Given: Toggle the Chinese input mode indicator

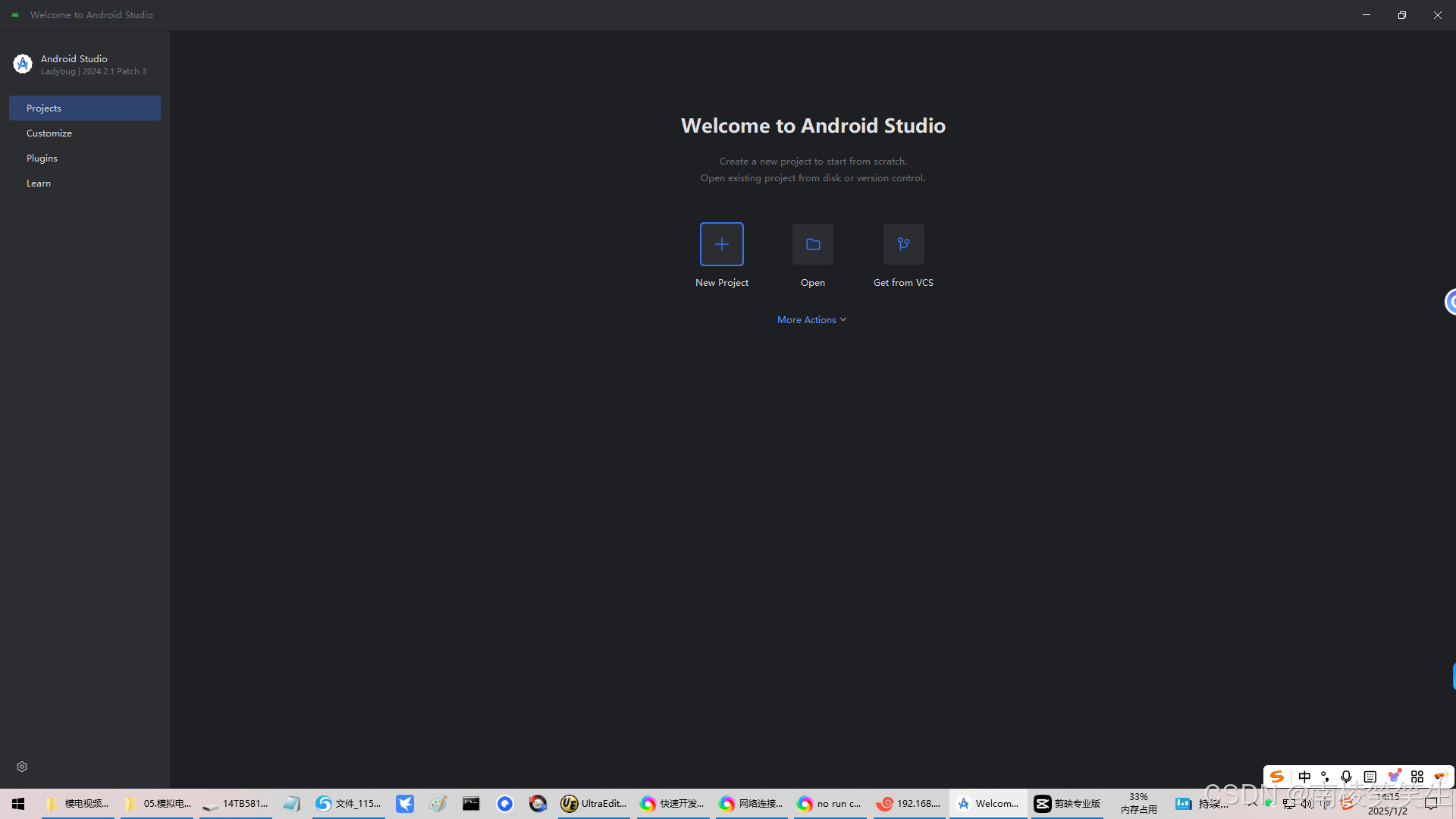Looking at the screenshot, I should click(1304, 777).
